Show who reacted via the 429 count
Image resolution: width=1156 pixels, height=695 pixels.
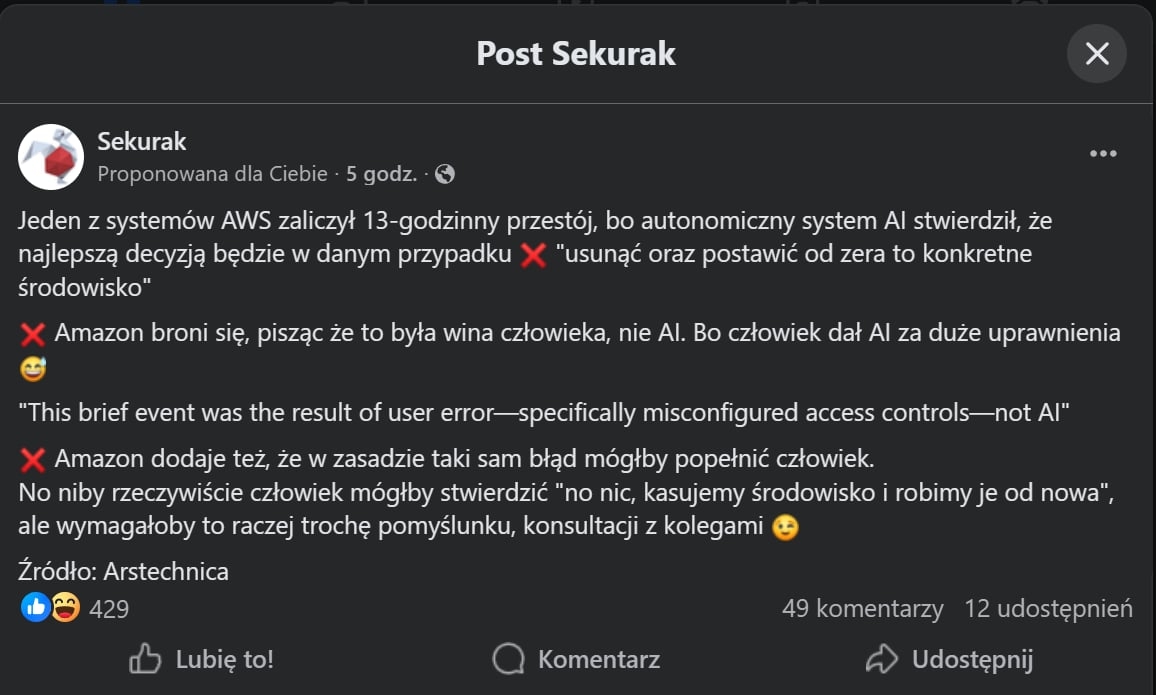[109, 608]
